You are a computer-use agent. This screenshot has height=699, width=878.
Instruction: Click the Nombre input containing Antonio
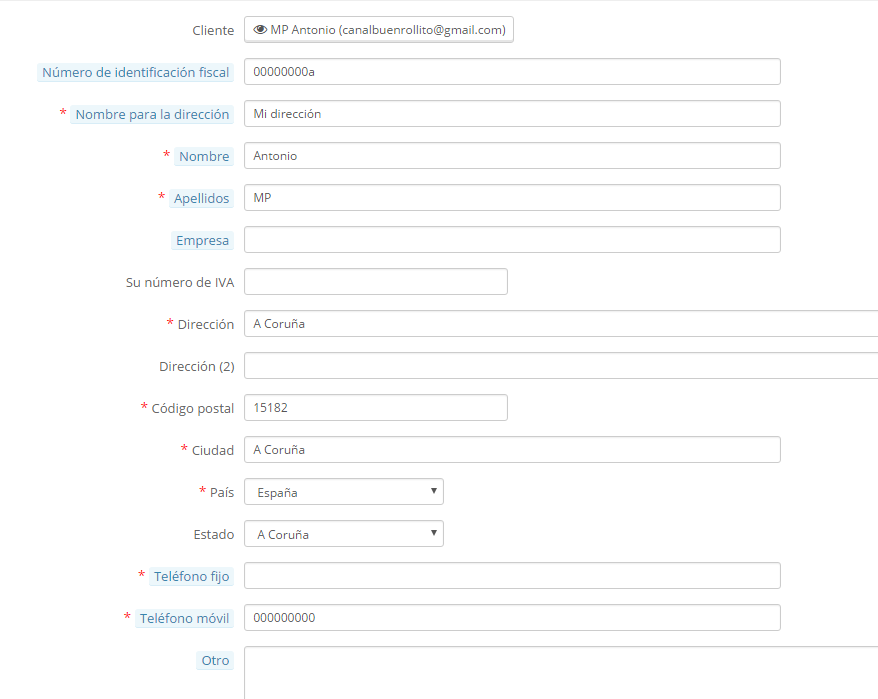coord(512,156)
